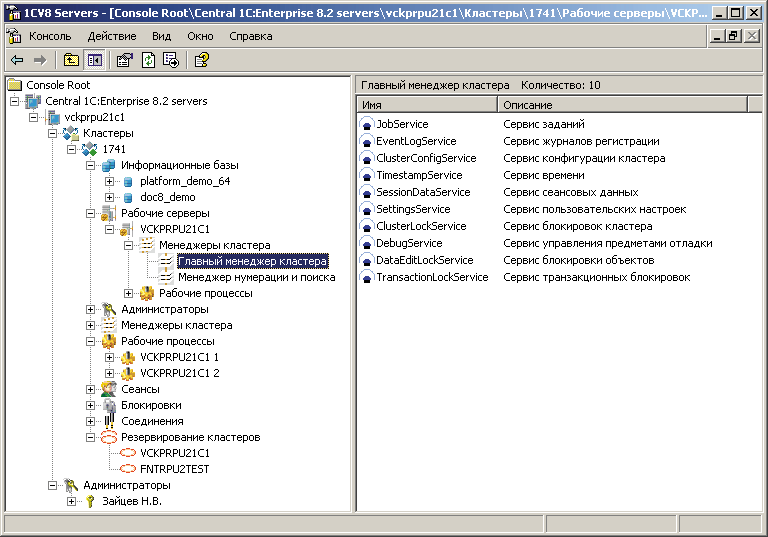The image size is (768, 537).
Task: Select VCKPRPU21C1 2 process item
Action: tap(179, 373)
